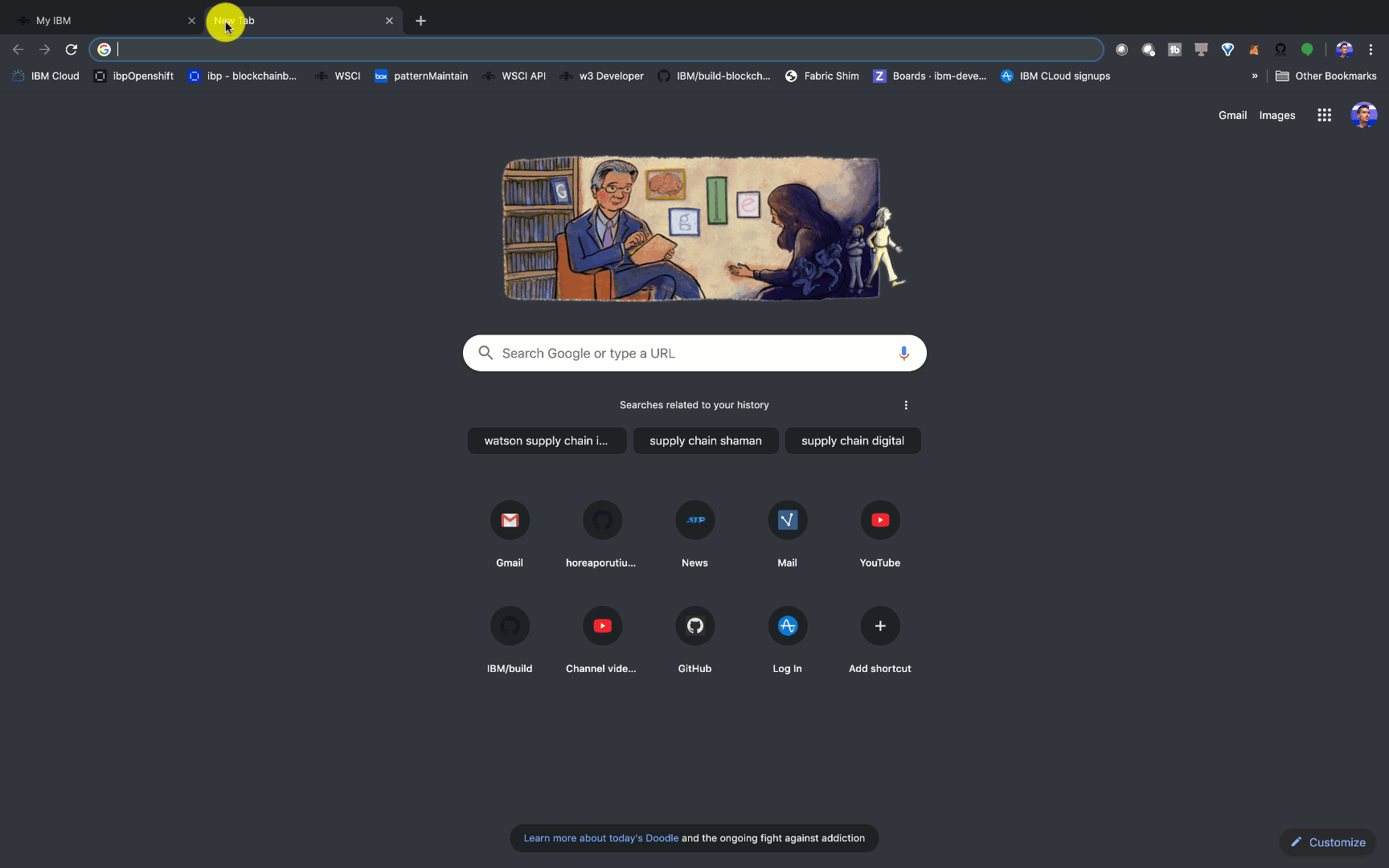Open Images link at top right
Image resolution: width=1389 pixels, height=868 pixels.
coord(1277,116)
